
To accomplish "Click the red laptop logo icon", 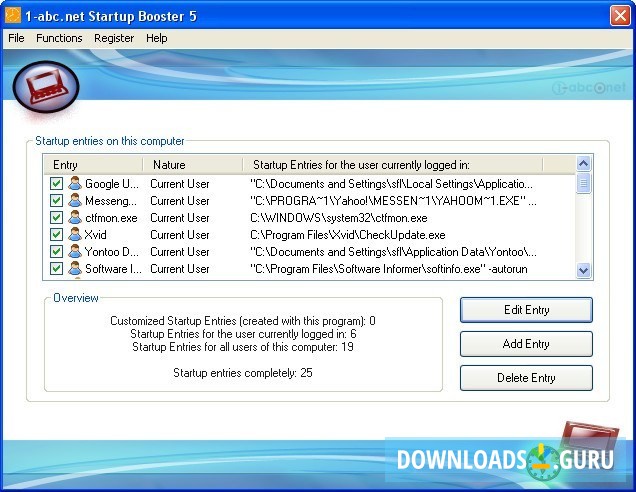I will [46, 86].
